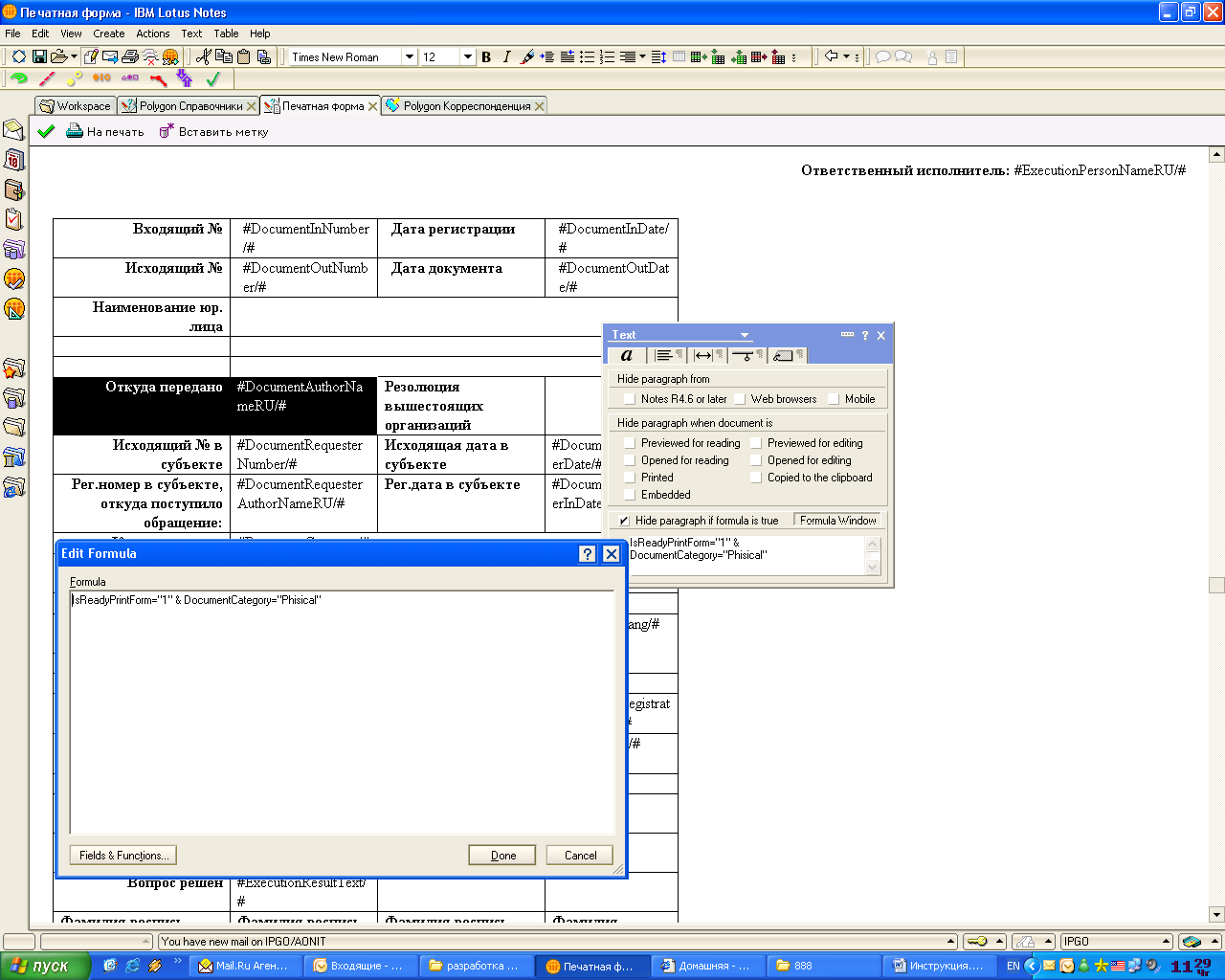This screenshot has width=1225, height=980.
Task: Enable Printed checkbox
Action: [x=629, y=478]
